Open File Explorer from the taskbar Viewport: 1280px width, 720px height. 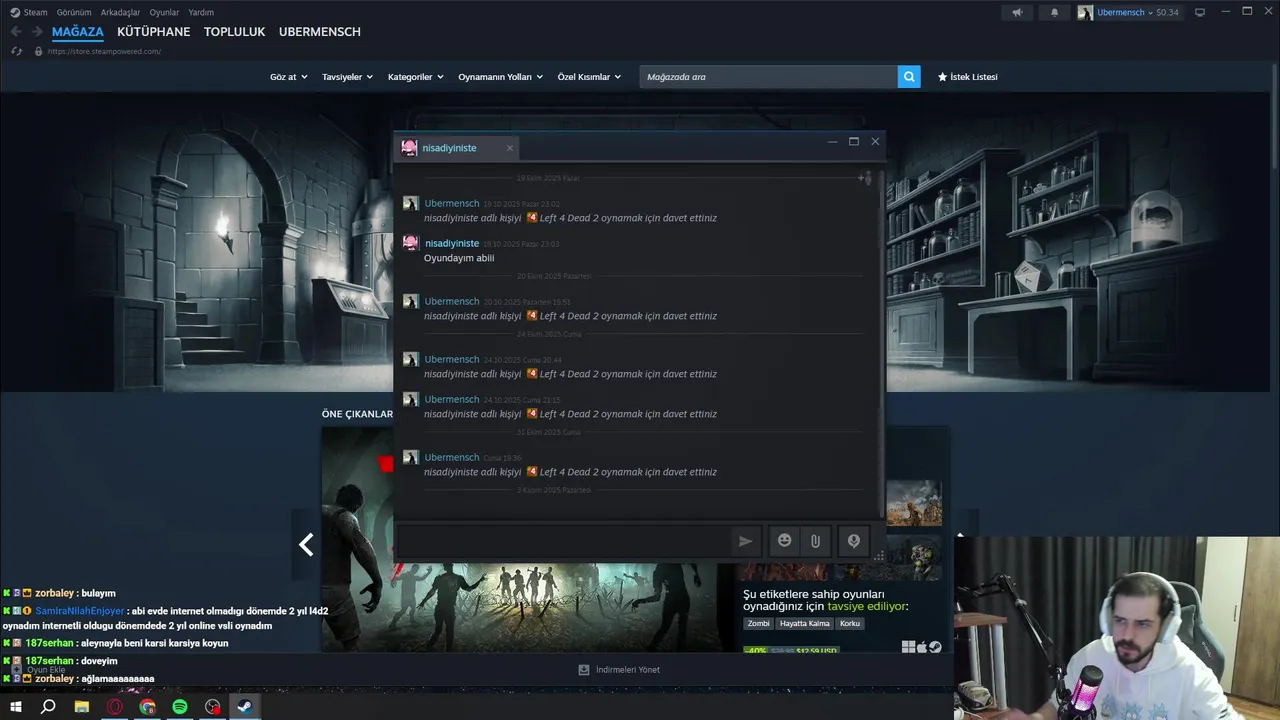click(82, 707)
